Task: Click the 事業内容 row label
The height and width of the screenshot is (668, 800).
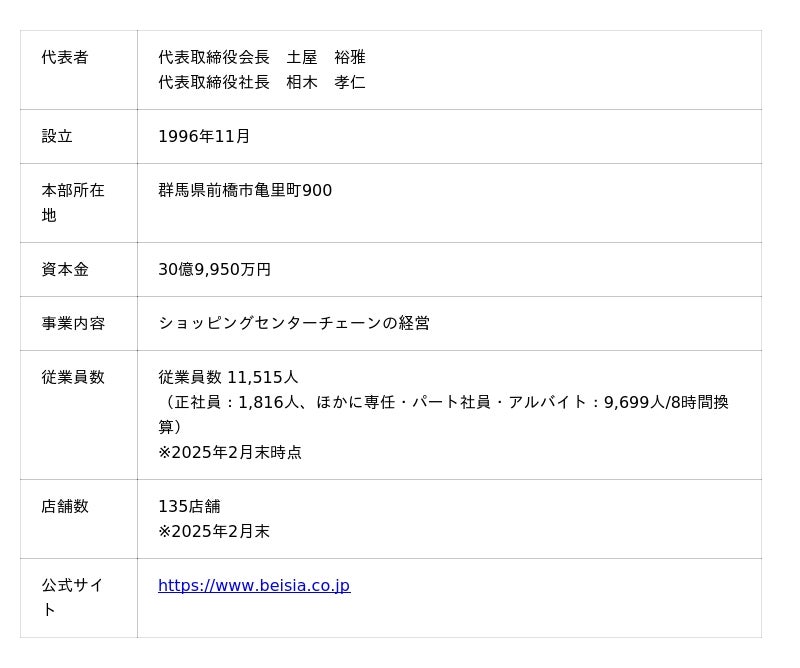Action: [73, 324]
